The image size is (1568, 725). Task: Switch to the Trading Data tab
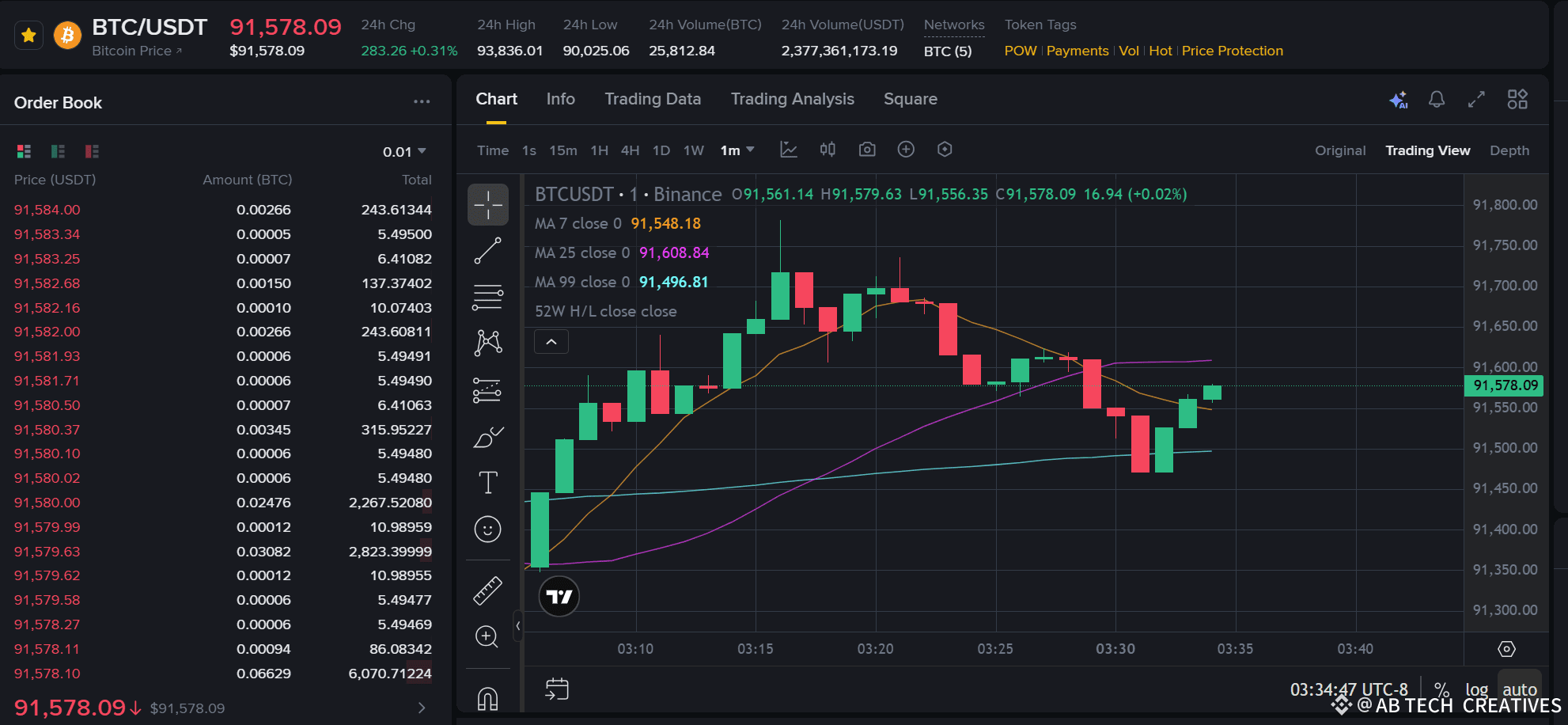653,99
